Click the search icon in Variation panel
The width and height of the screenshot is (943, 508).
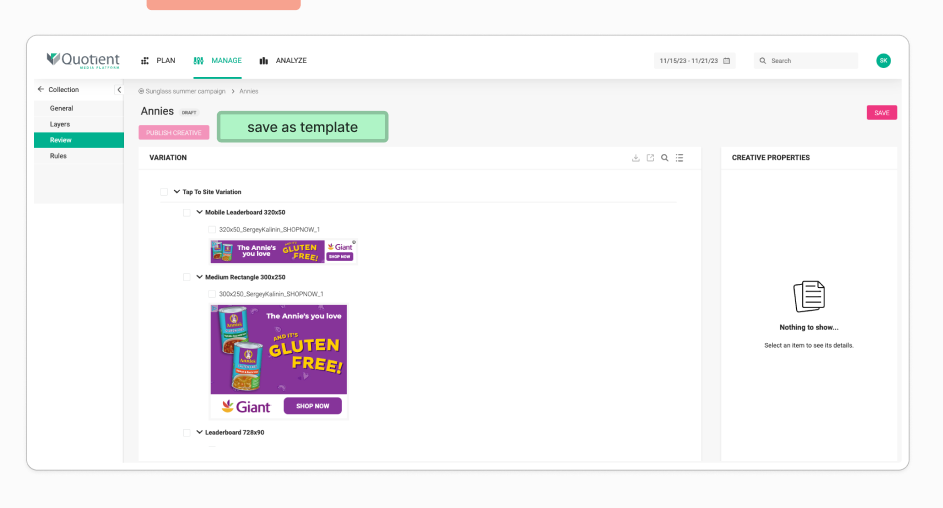[665, 158]
